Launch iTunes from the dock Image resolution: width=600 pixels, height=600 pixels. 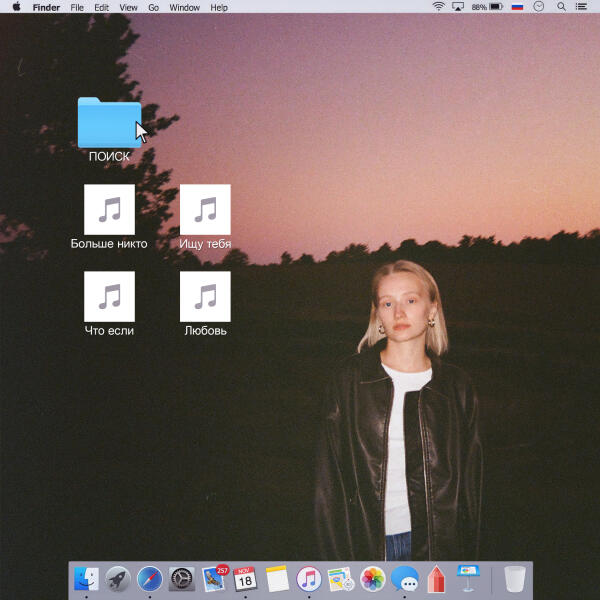[x=308, y=578]
